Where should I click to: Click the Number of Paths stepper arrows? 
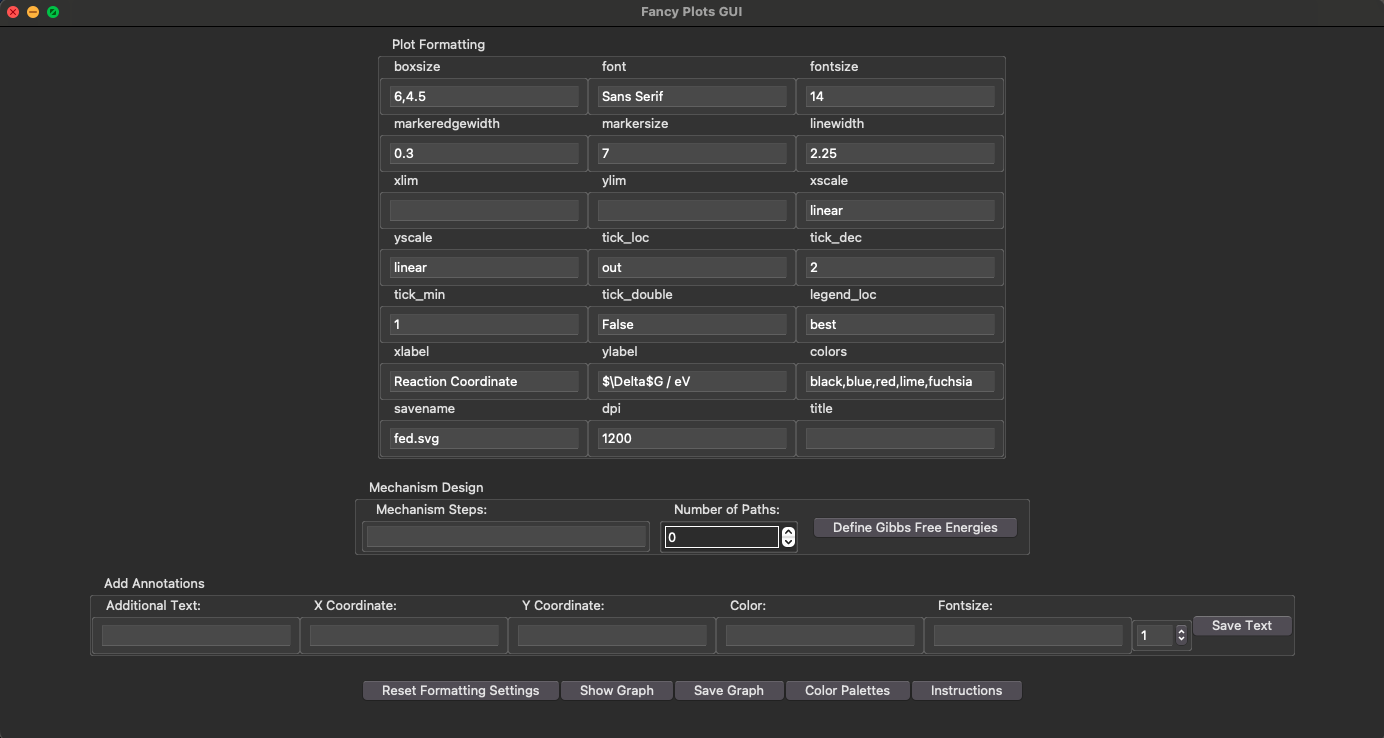pos(788,537)
